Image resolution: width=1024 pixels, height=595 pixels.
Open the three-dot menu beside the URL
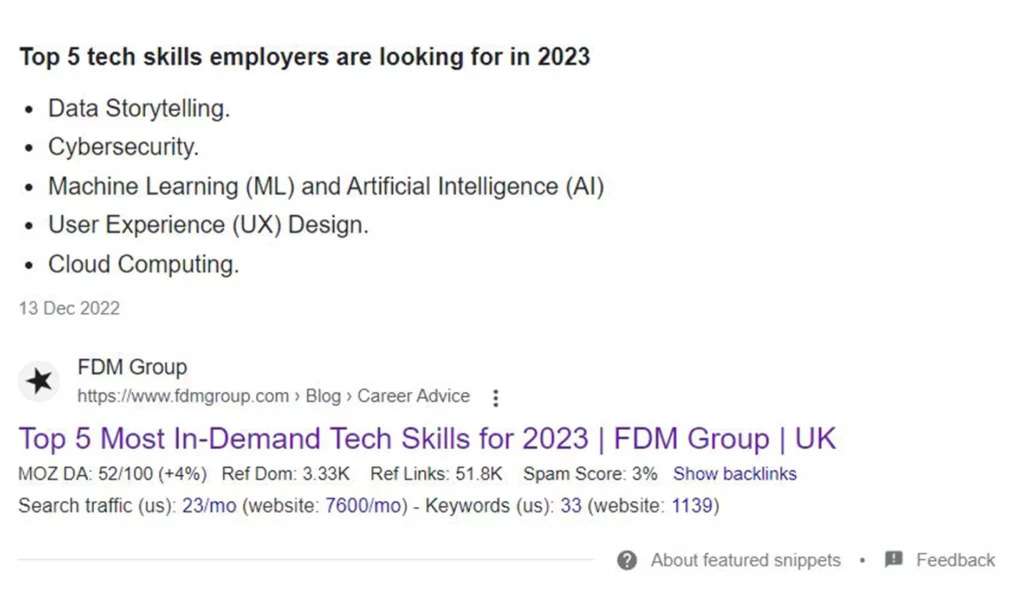point(496,398)
